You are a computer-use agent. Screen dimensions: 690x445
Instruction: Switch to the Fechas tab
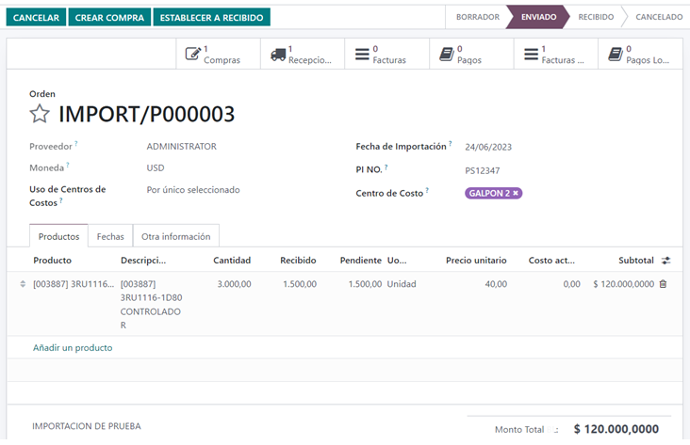coord(110,237)
